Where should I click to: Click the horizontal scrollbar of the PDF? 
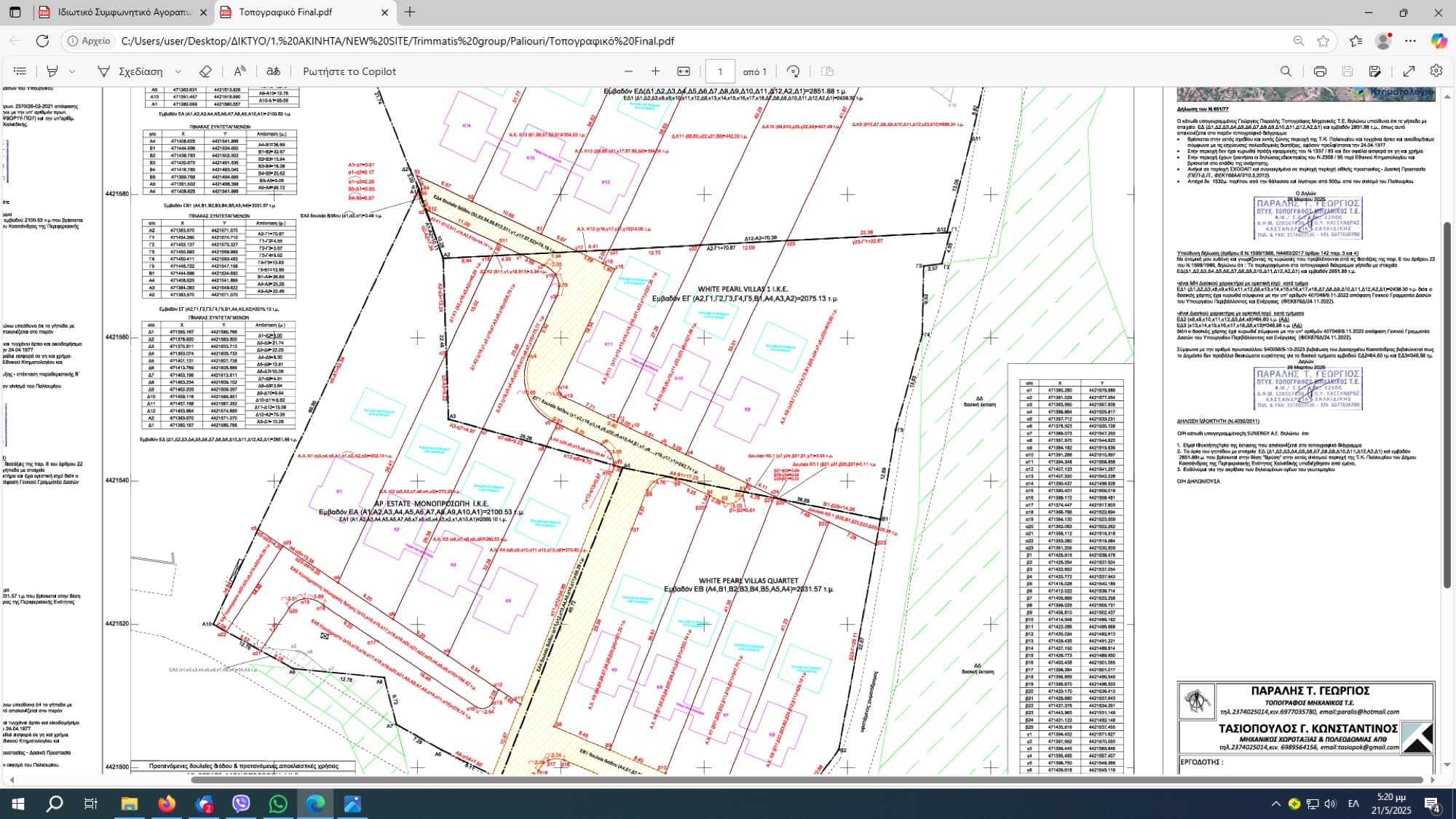click(807, 780)
